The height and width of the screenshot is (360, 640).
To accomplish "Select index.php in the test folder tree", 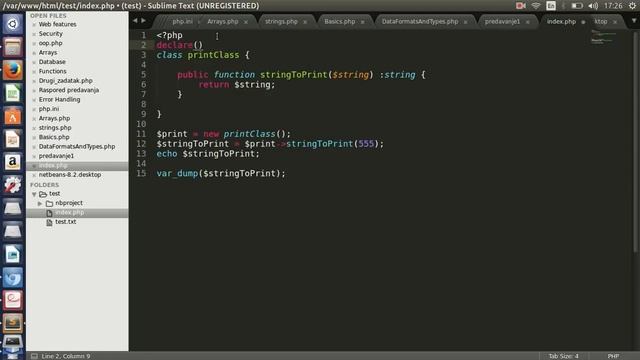I will pyautogui.click(x=69, y=213).
